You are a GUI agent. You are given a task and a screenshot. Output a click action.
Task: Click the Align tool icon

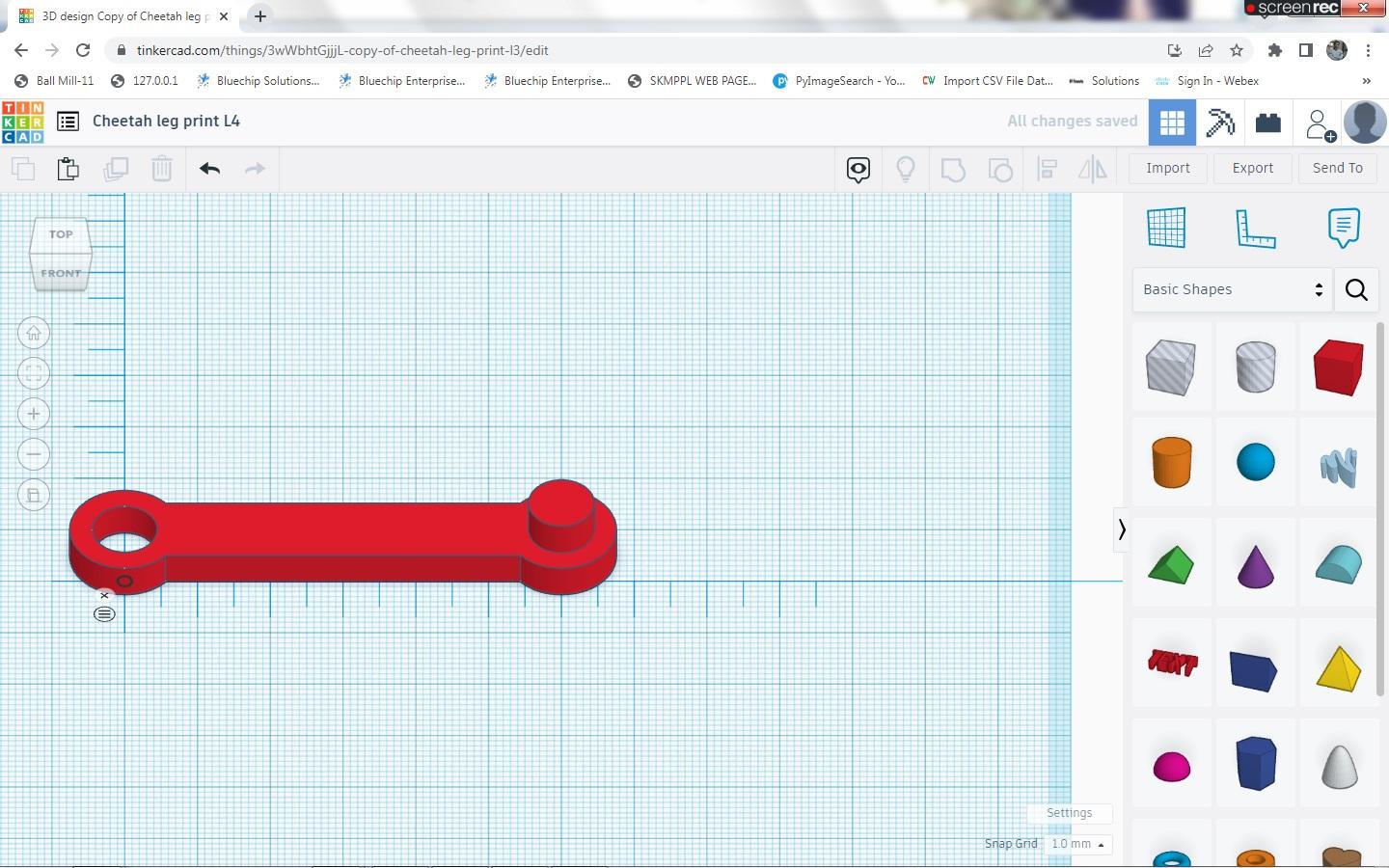1048,170
